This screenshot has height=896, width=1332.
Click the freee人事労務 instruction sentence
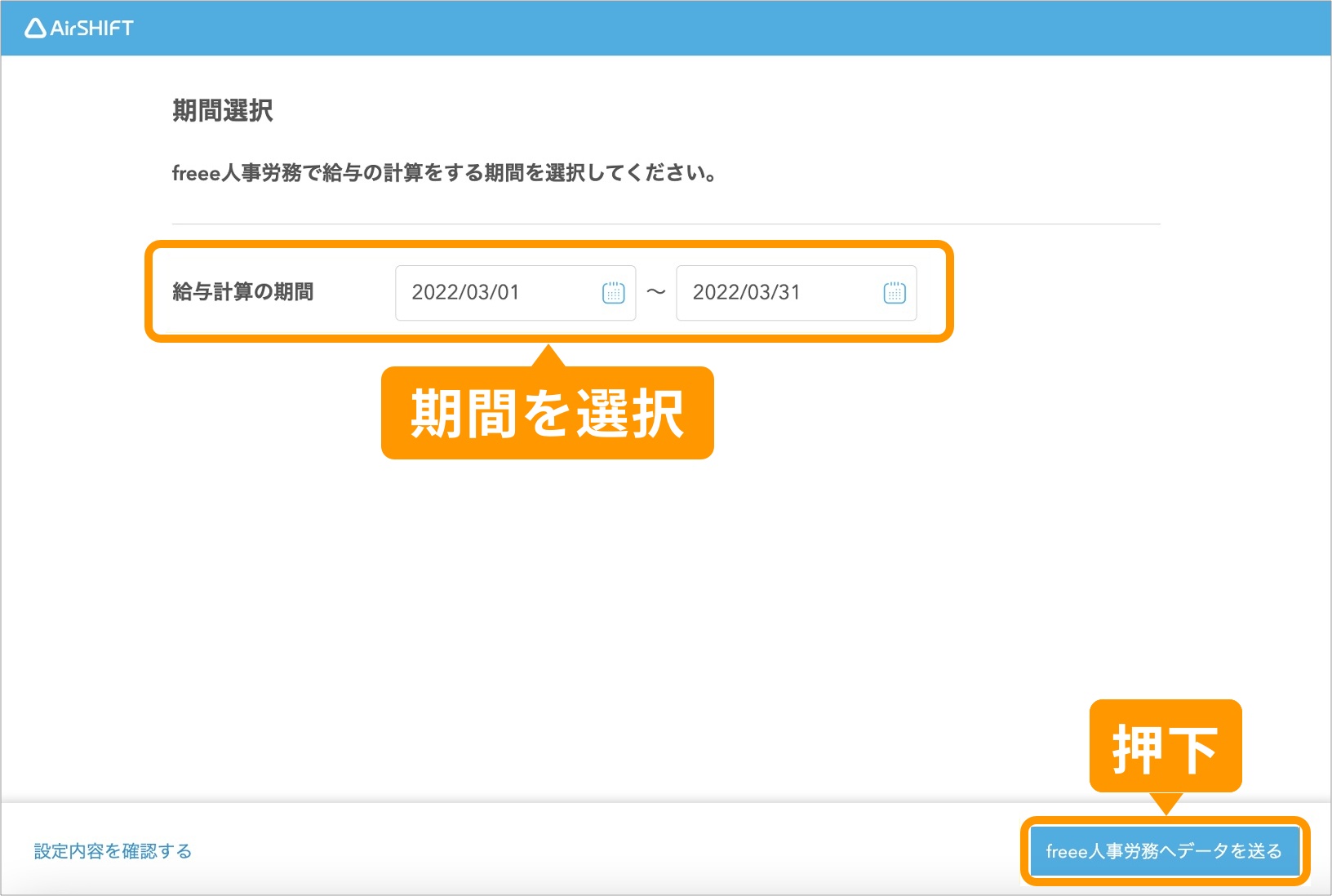click(x=444, y=173)
